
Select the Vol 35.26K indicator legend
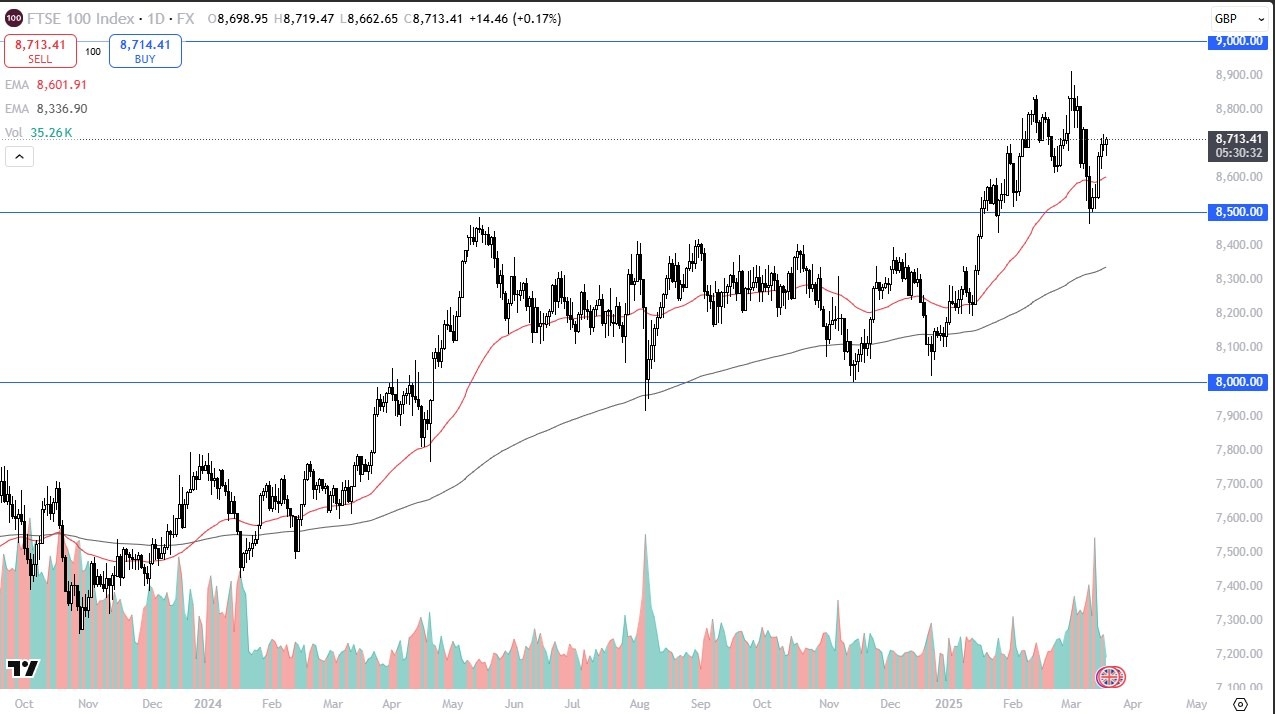point(39,131)
